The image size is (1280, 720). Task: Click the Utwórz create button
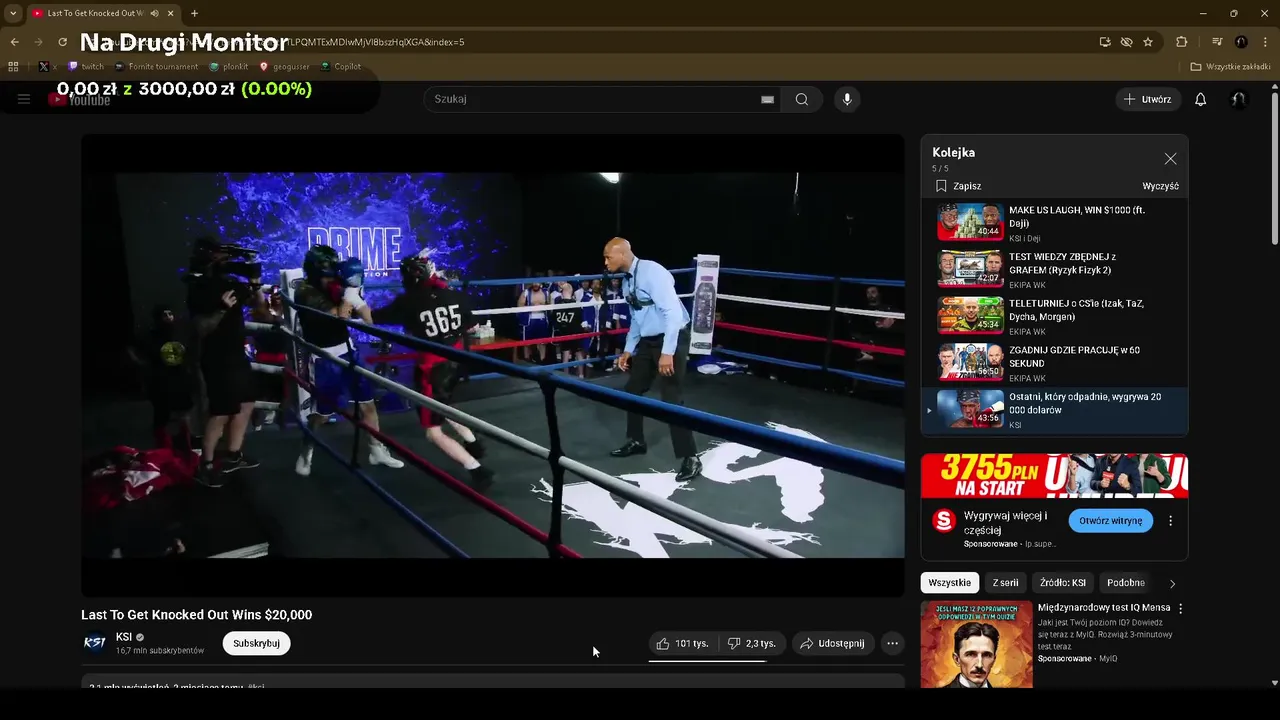point(1148,99)
